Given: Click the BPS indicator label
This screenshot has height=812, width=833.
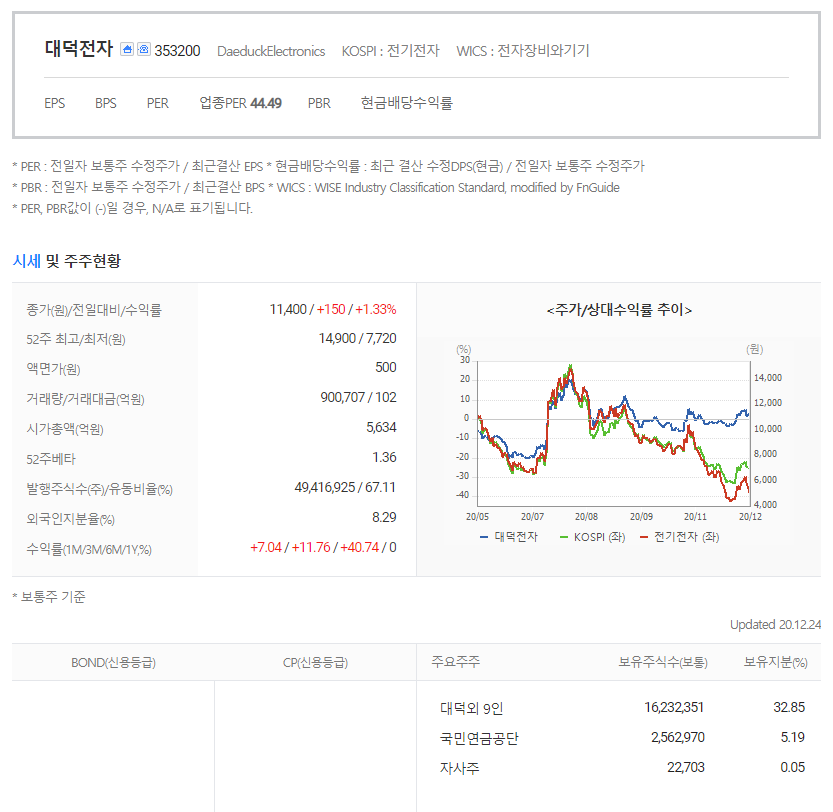Looking at the screenshot, I should (106, 103).
